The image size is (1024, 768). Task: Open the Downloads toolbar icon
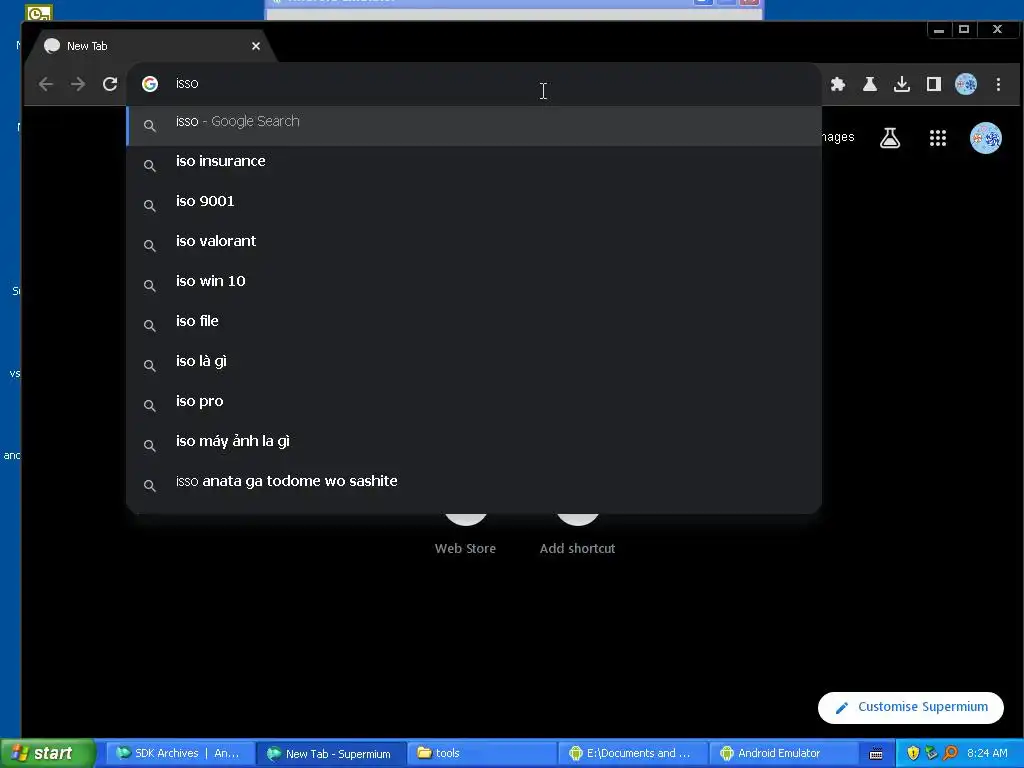tap(902, 84)
